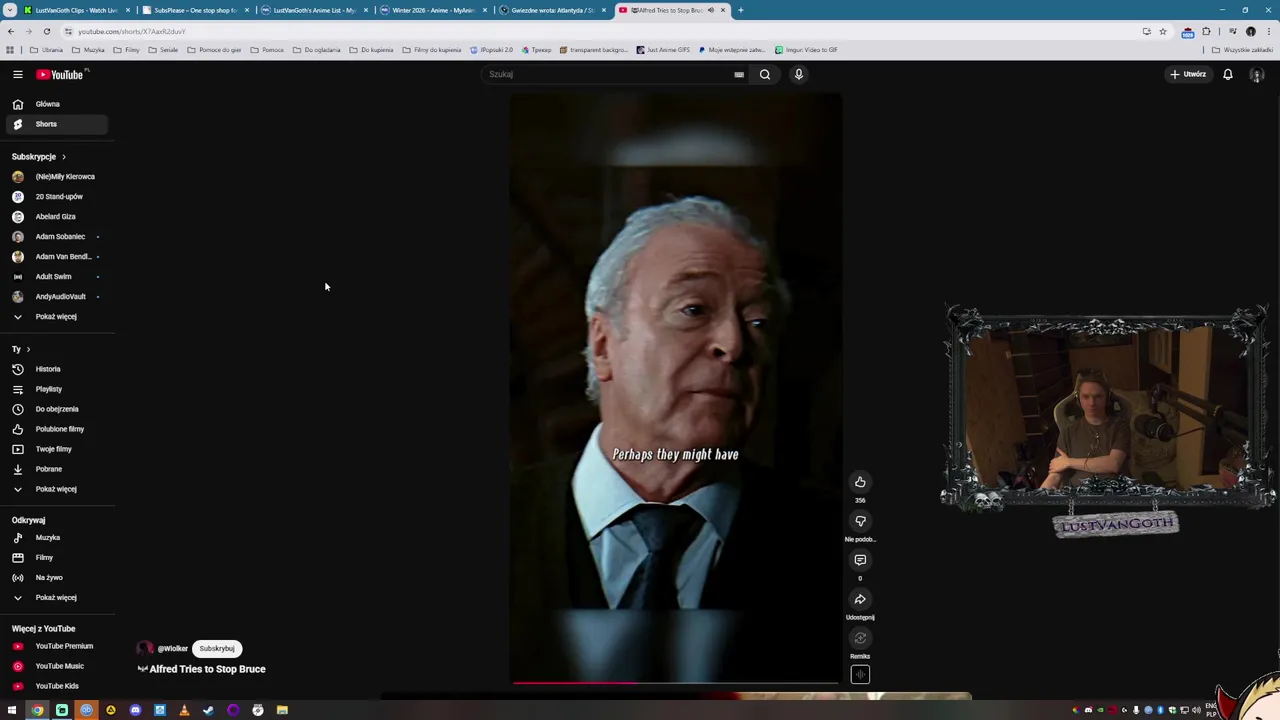Go to YouTube home via logo

click(x=61, y=74)
